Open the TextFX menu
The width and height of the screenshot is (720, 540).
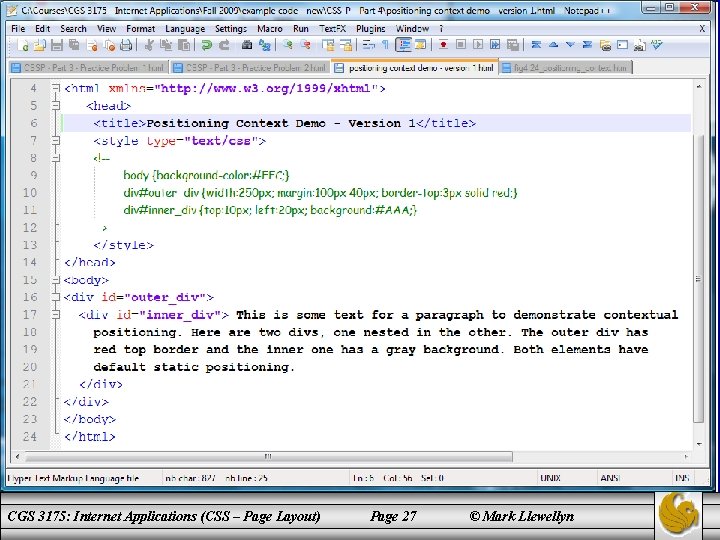click(x=331, y=29)
